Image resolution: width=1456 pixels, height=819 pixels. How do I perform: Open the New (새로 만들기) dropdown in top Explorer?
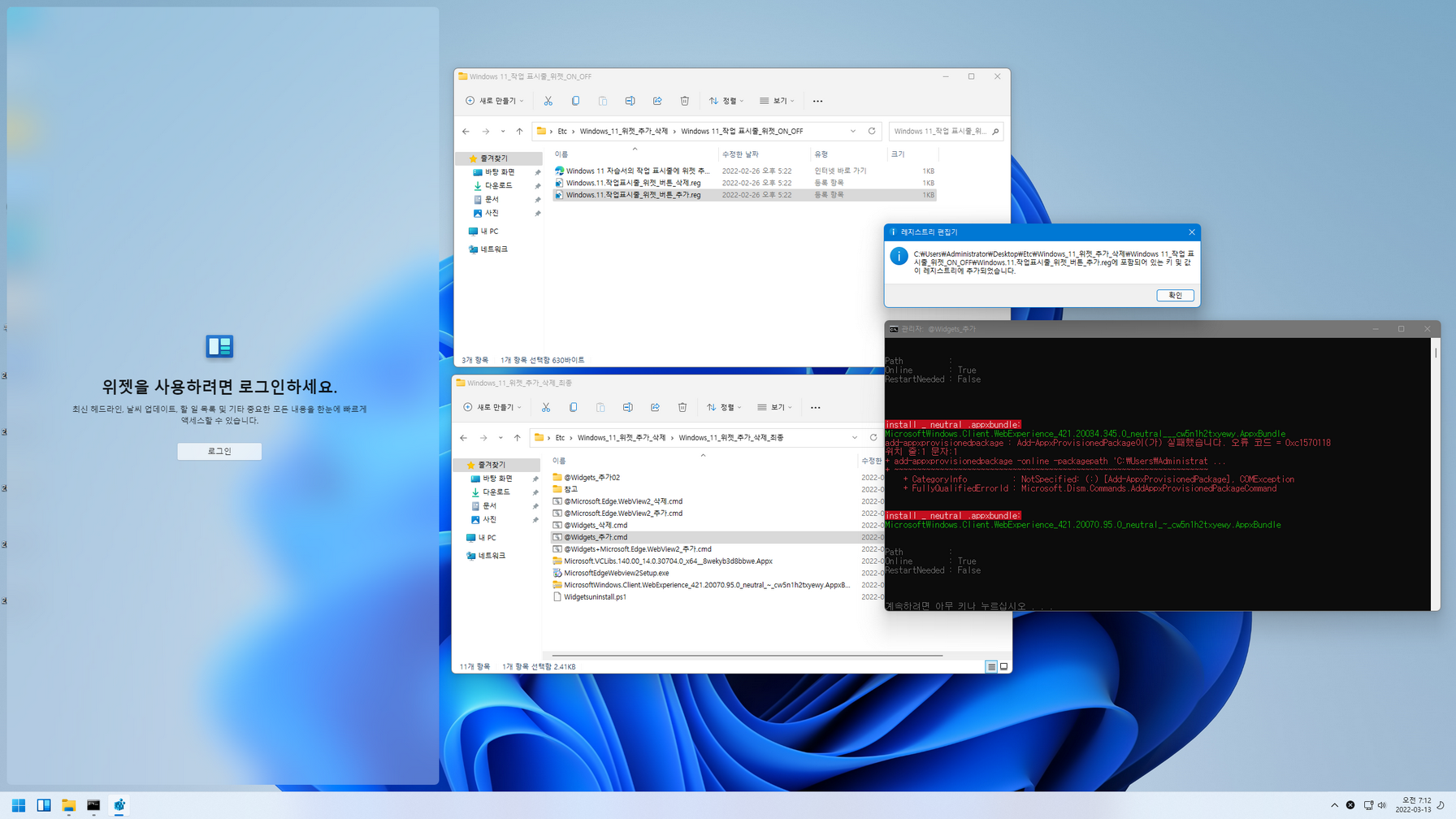tap(494, 101)
